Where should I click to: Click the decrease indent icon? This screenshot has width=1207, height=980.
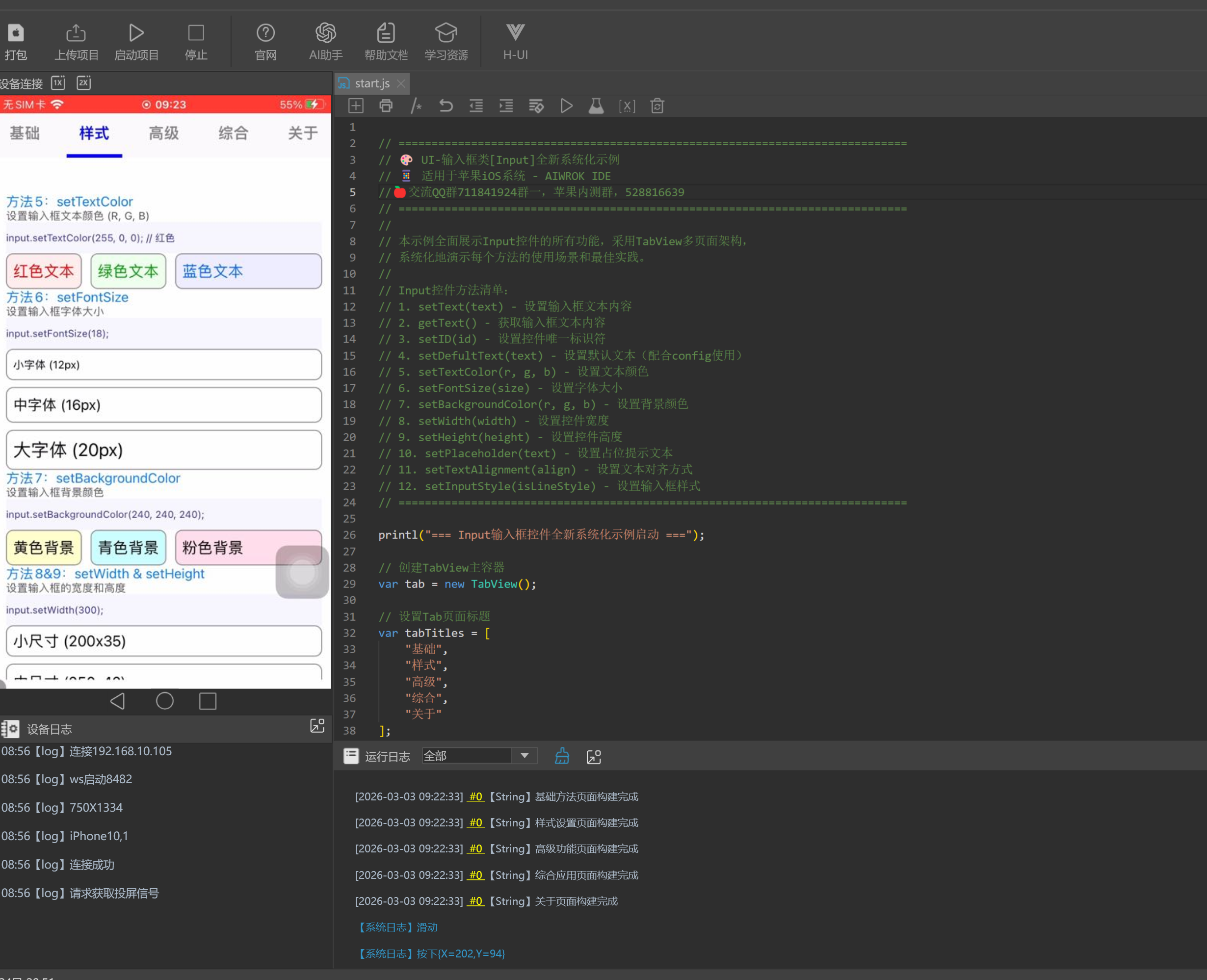click(476, 106)
